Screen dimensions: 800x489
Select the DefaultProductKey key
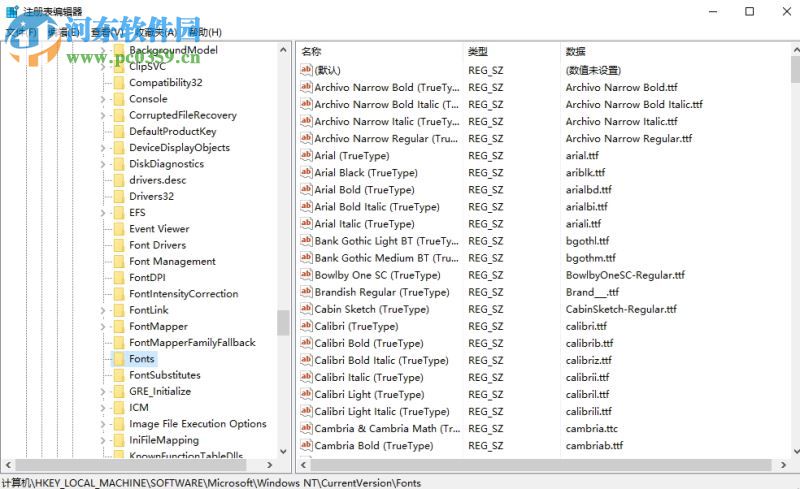click(x=172, y=131)
